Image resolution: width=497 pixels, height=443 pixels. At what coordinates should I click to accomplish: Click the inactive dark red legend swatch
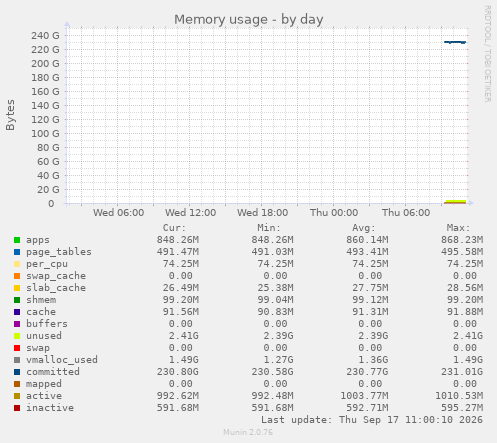click(x=17, y=408)
